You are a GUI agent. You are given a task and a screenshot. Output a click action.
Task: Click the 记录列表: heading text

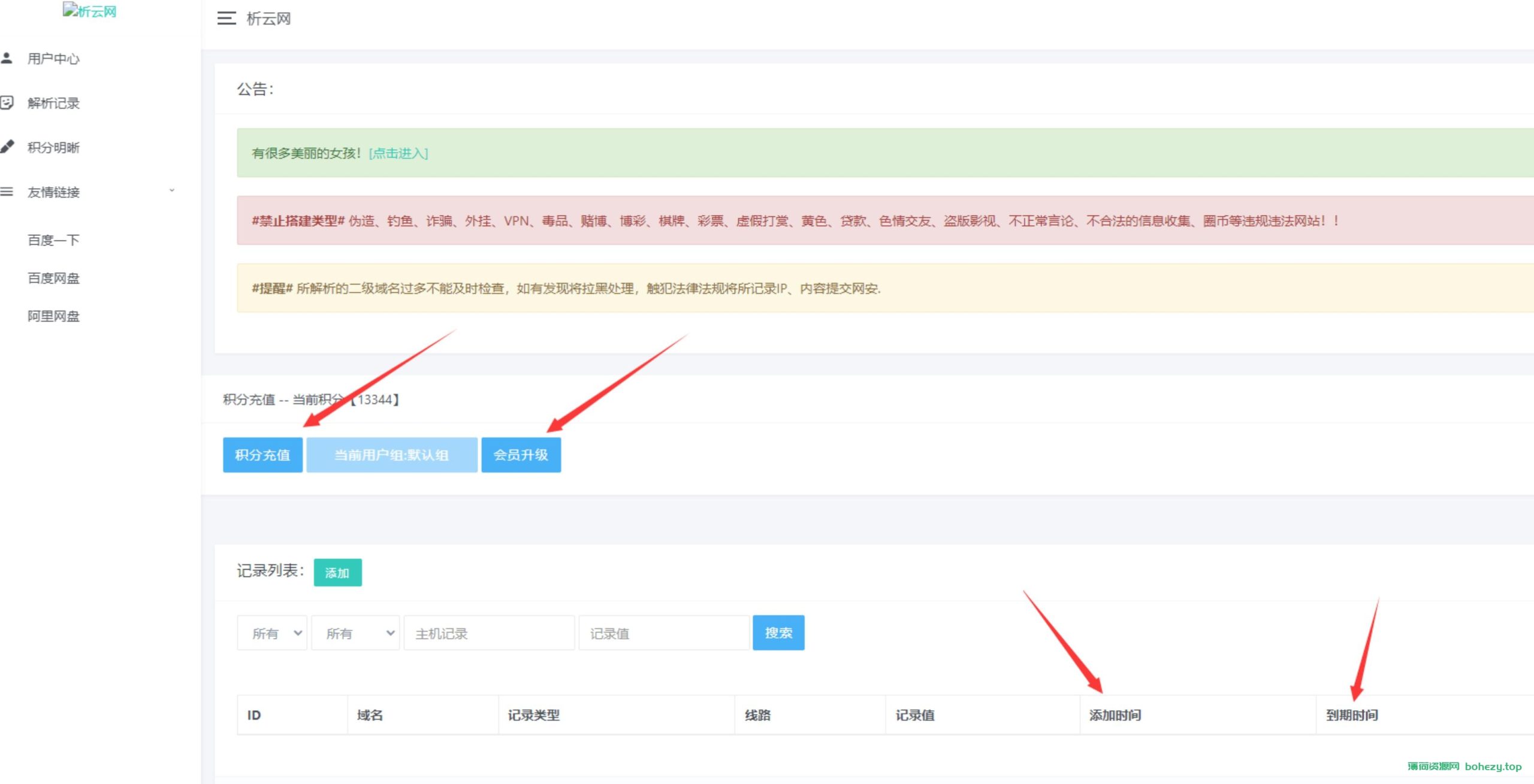tap(271, 571)
